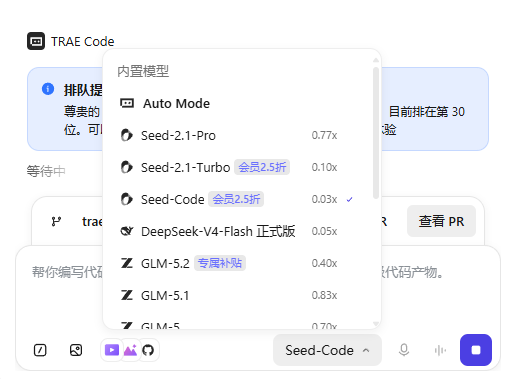Click the DeepSeek whale logo icon
The height and width of the screenshot is (379, 510).
127,231
